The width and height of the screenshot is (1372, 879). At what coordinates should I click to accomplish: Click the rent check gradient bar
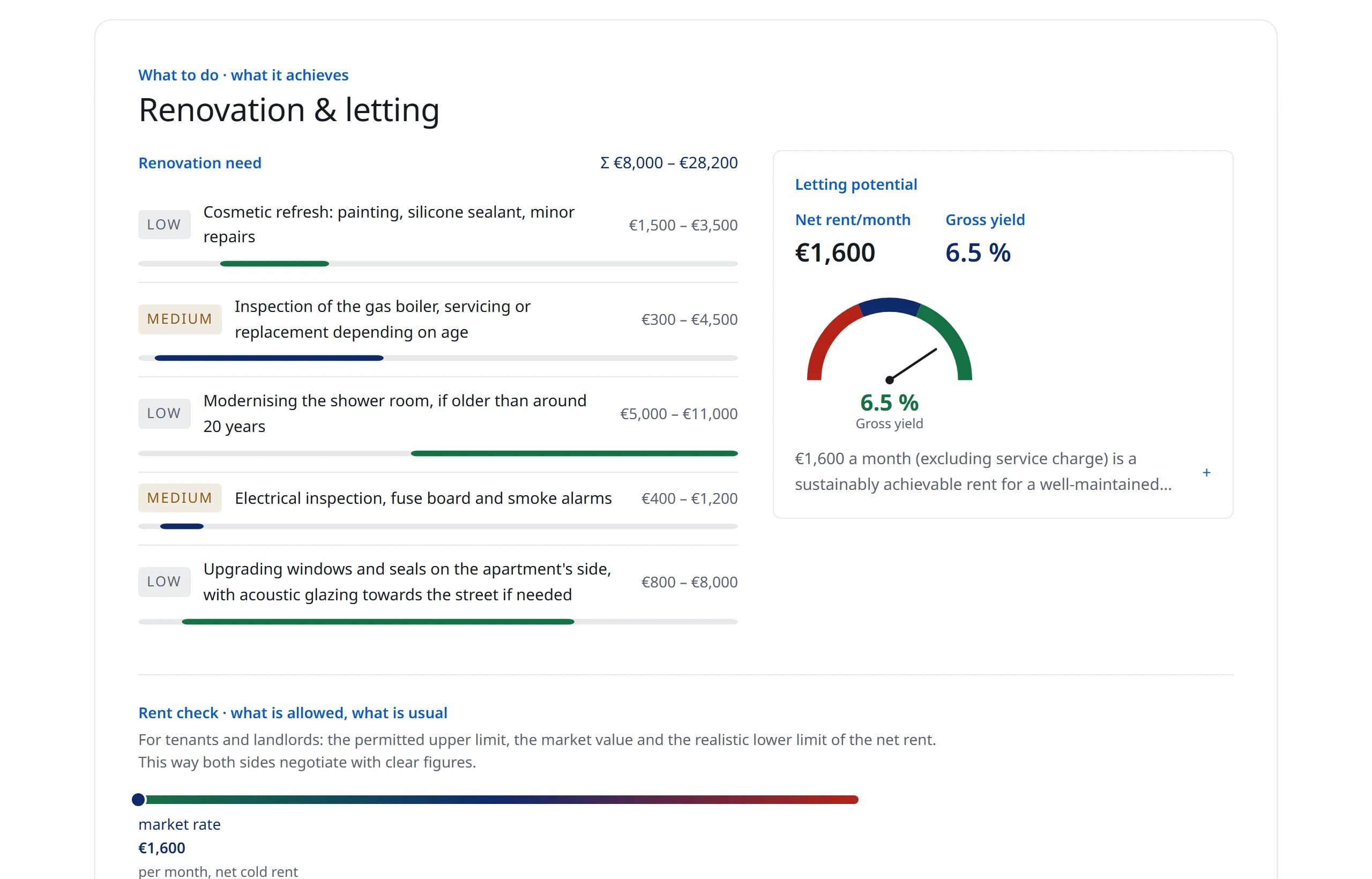click(x=498, y=800)
